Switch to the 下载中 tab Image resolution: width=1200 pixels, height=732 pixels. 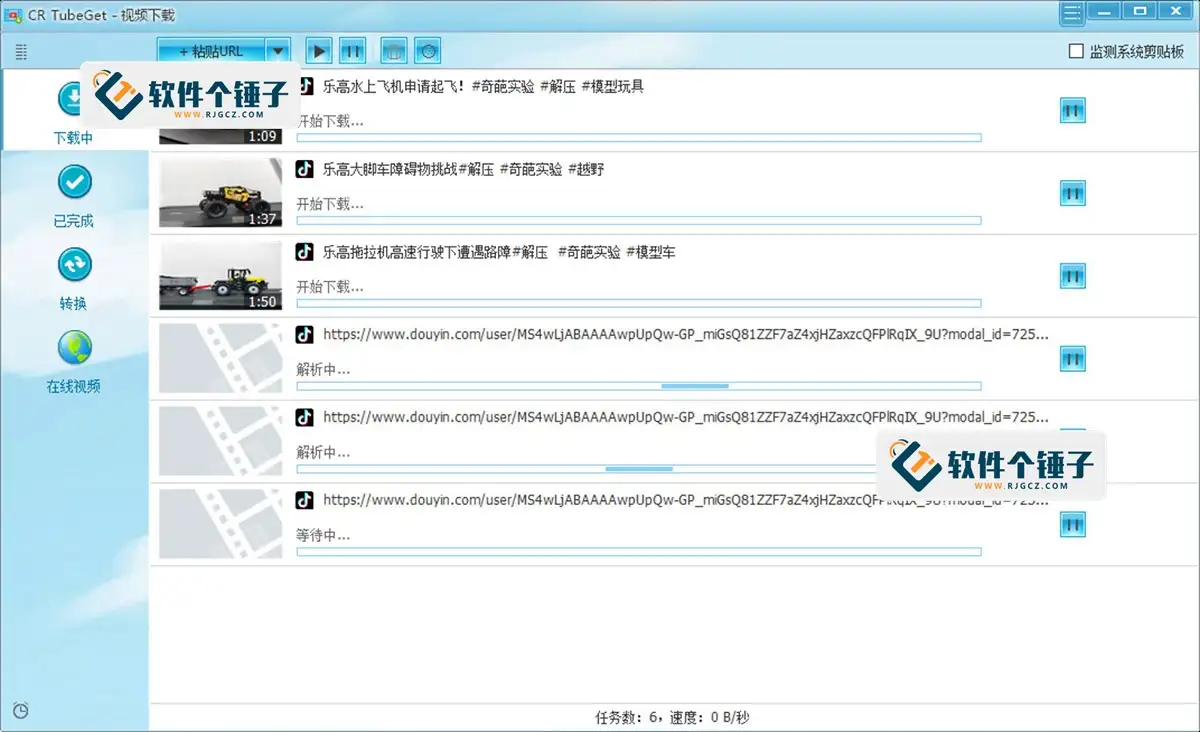click(x=74, y=110)
